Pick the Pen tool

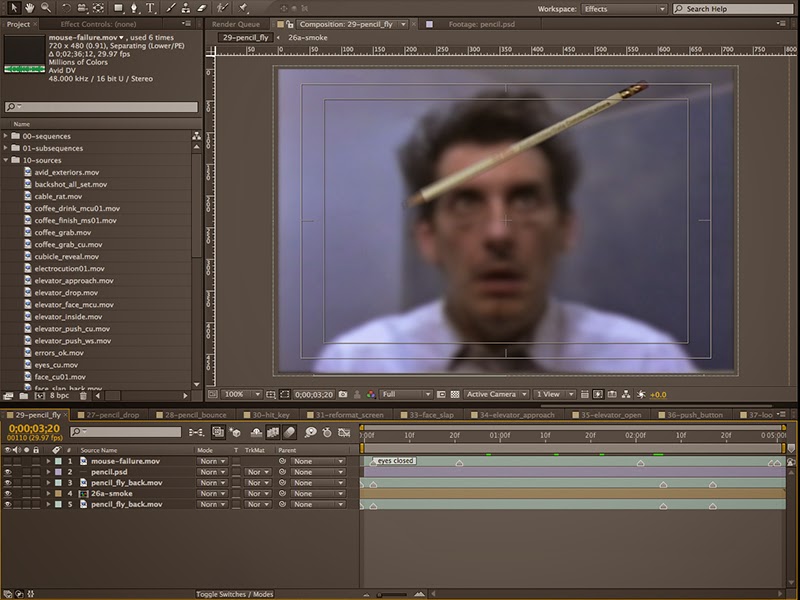pos(136,8)
